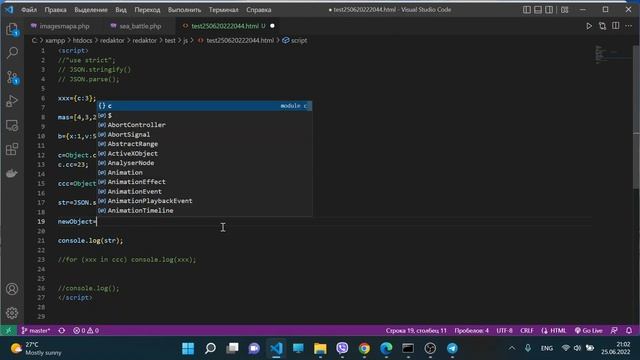Open the Файл menu
The image size is (640, 360).
[29, 9]
